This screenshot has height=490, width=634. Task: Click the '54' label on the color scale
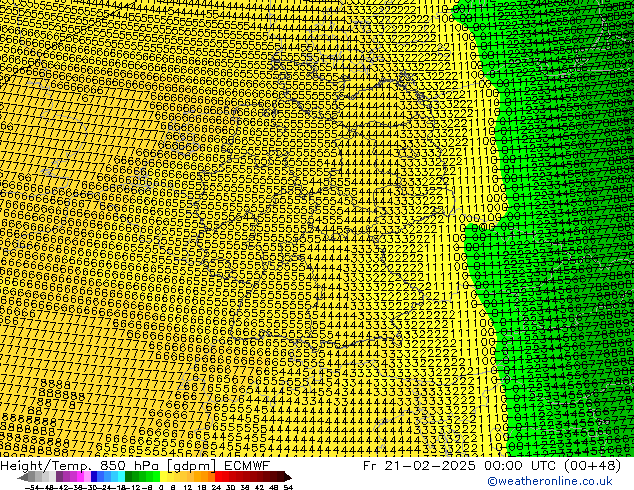pyautogui.click(x=288, y=488)
